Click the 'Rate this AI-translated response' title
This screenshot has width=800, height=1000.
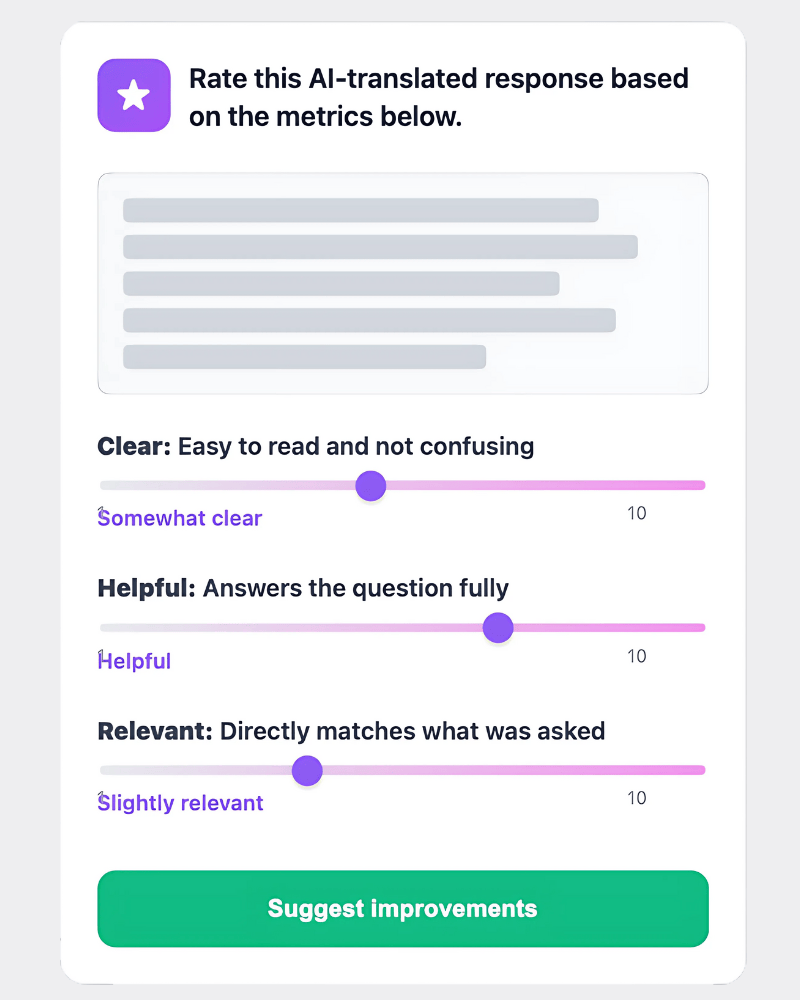(439, 97)
